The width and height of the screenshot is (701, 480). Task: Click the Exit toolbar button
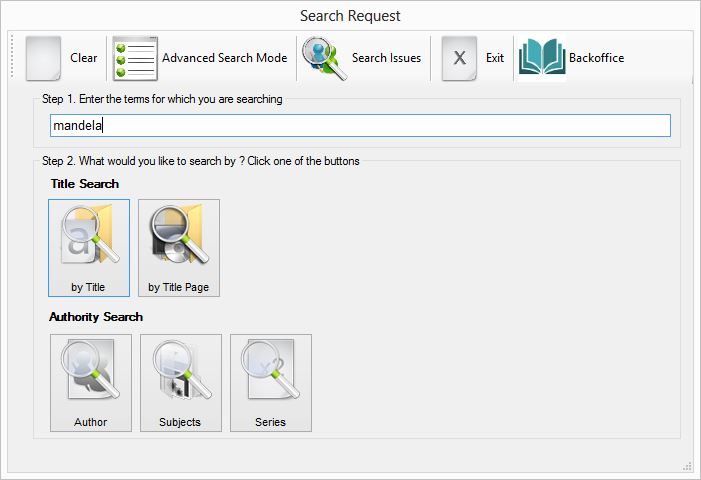point(473,58)
